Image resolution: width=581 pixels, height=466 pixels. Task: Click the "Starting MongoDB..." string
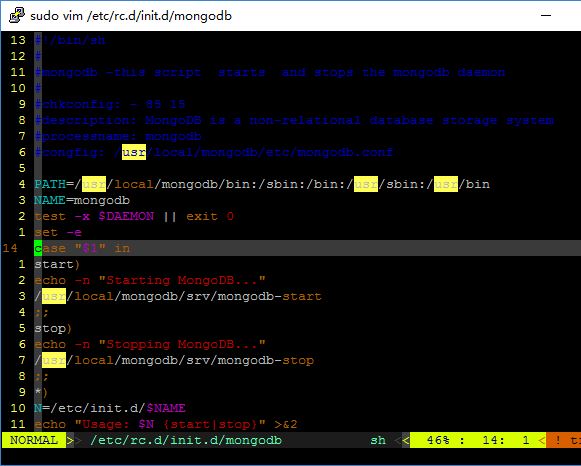coord(182,280)
